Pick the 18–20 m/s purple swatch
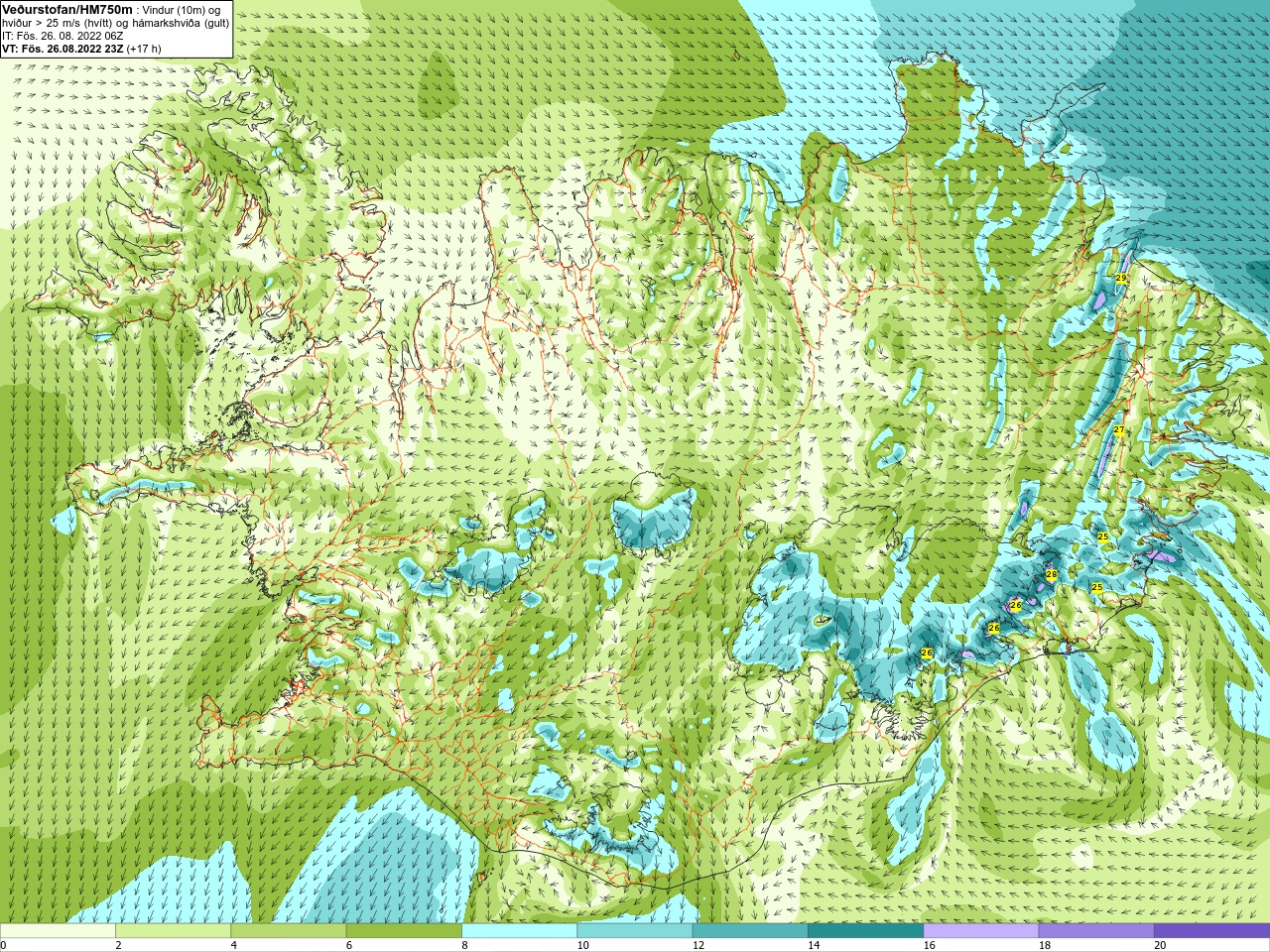The height and width of the screenshot is (952, 1270). [1095, 931]
